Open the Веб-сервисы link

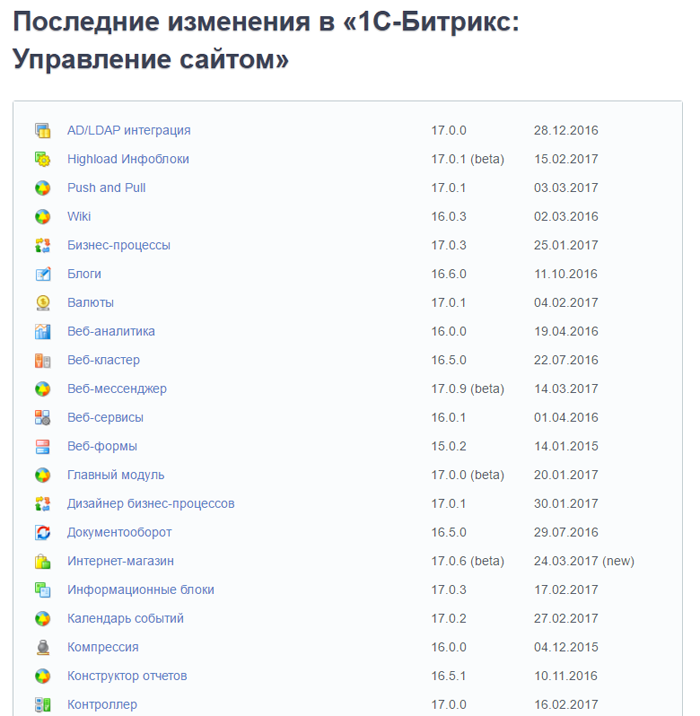pyautogui.click(x=105, y=418)
